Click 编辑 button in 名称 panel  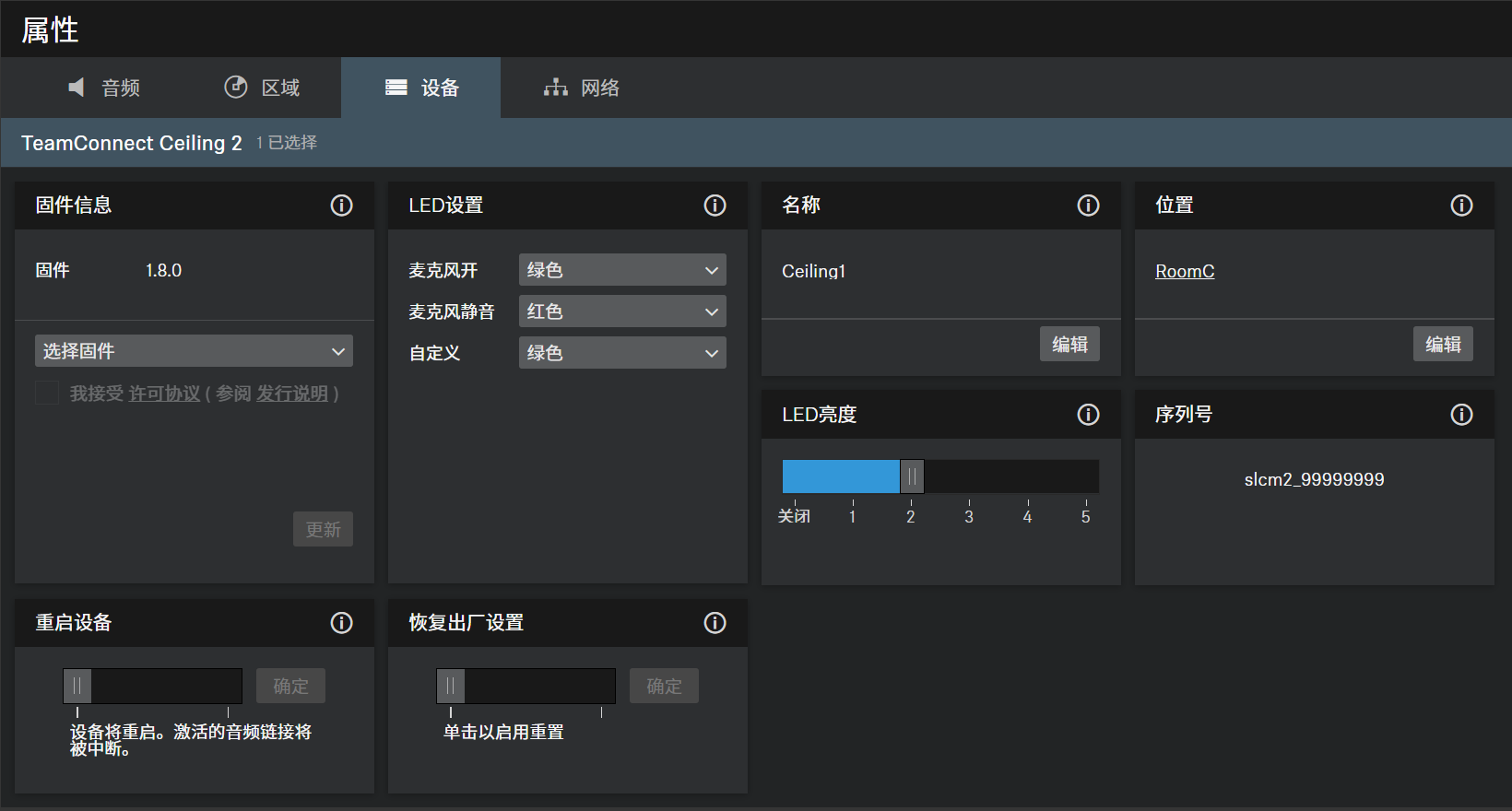click(1069, 345)
